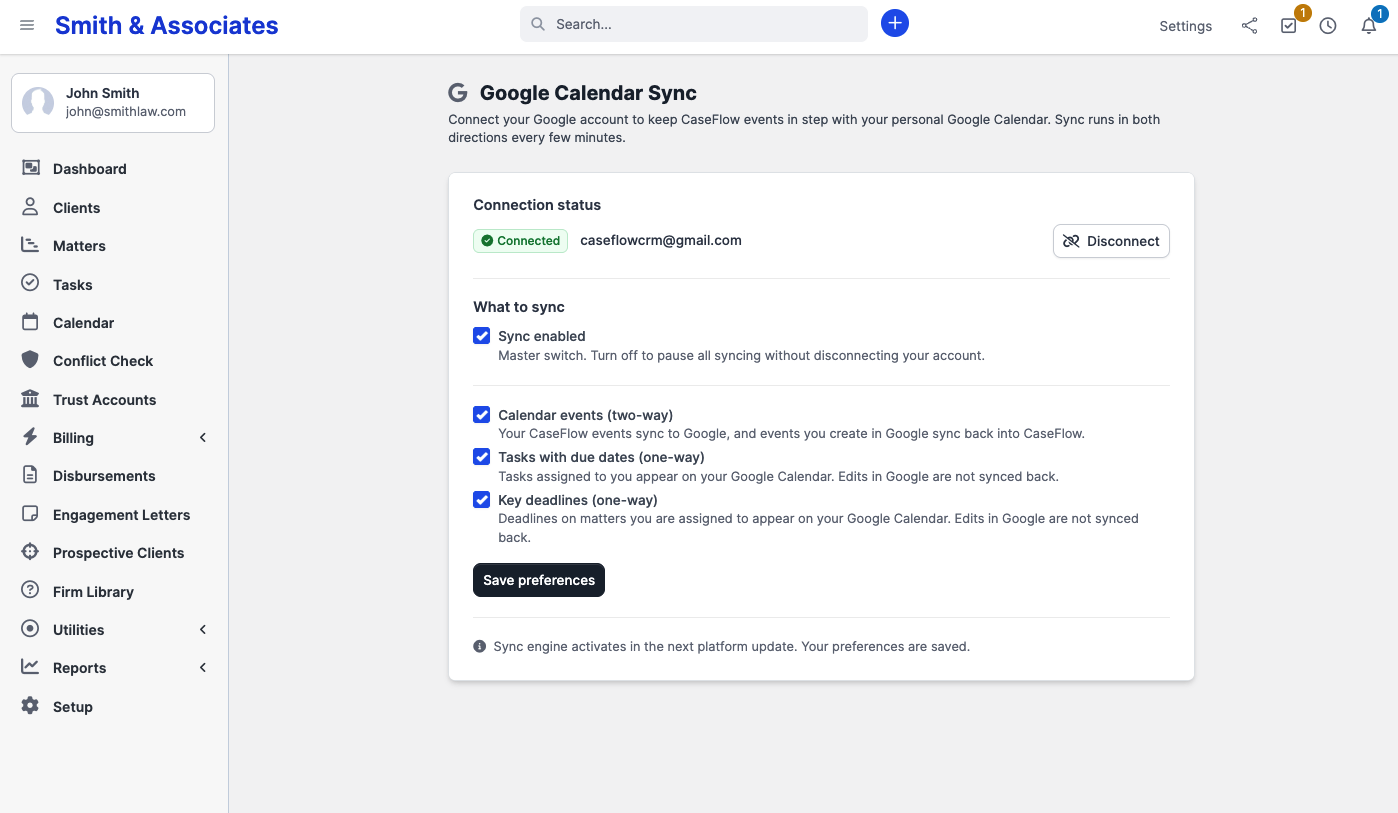
Task: Click the Prospective Clients crosshair icon
Action: (31, 552)
